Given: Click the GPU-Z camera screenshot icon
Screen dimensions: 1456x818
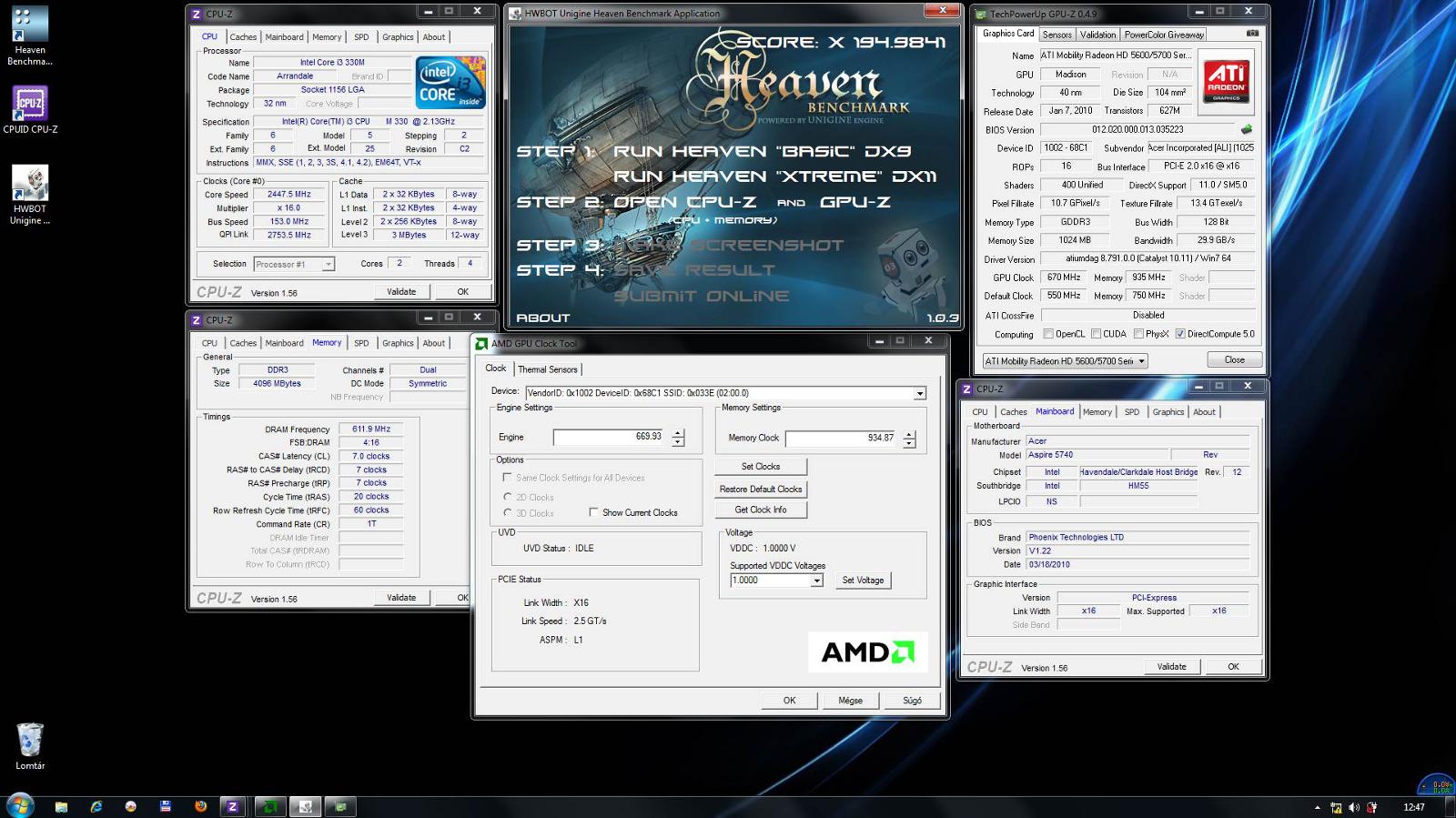Looking at the screenshot, I should [1252, 34].
